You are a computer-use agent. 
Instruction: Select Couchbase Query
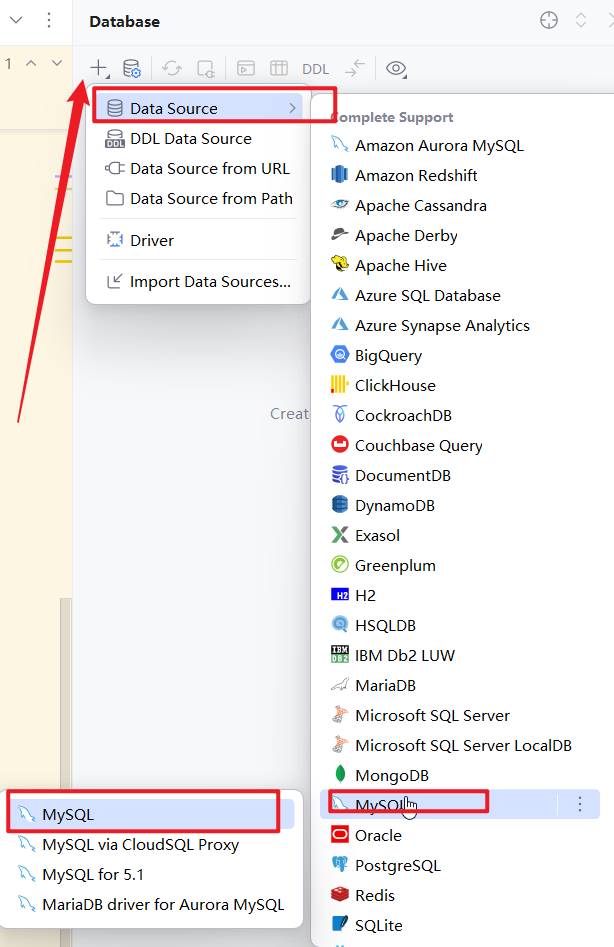click(460, 446)
